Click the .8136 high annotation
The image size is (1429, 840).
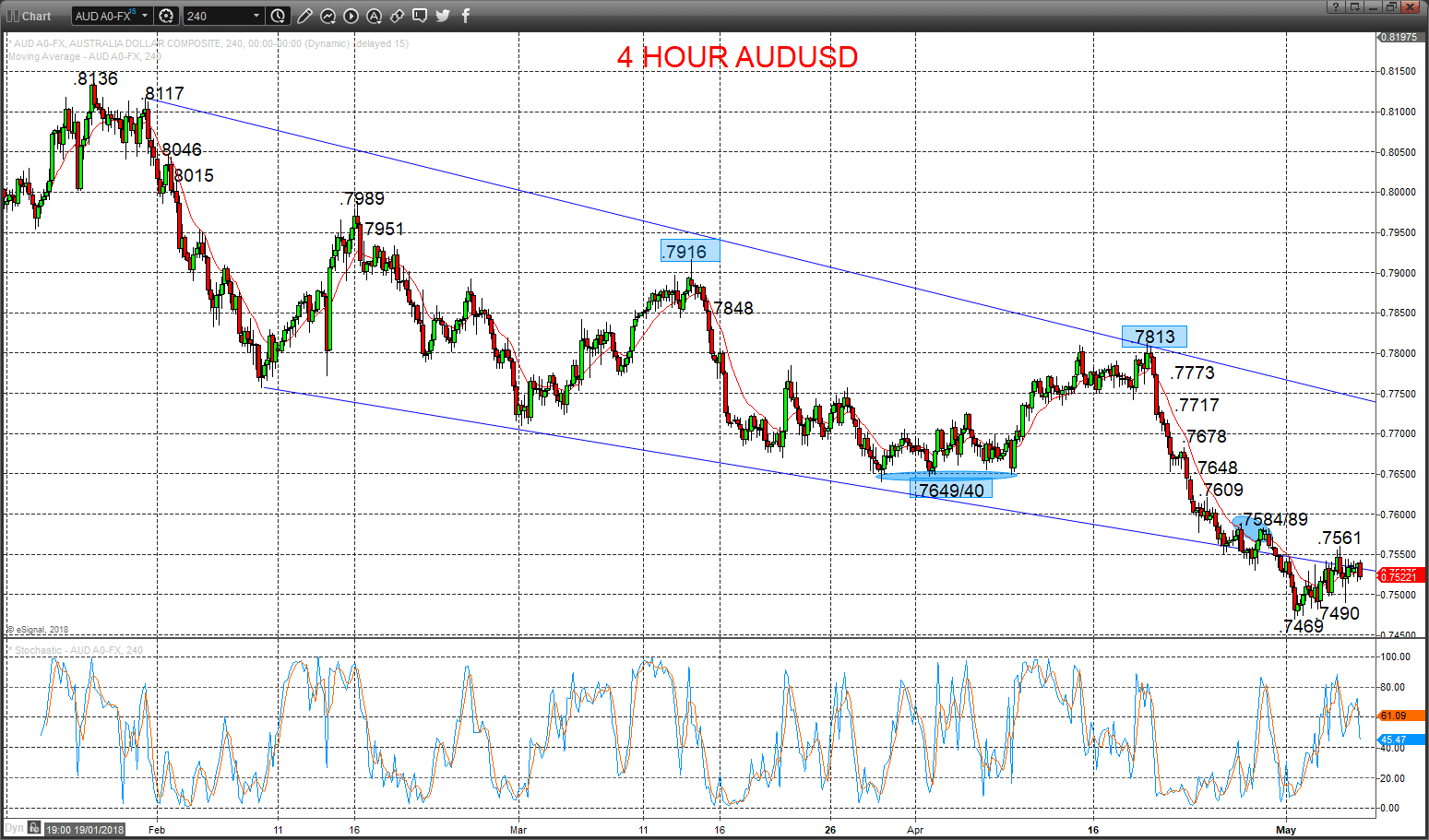coord(96,78)
